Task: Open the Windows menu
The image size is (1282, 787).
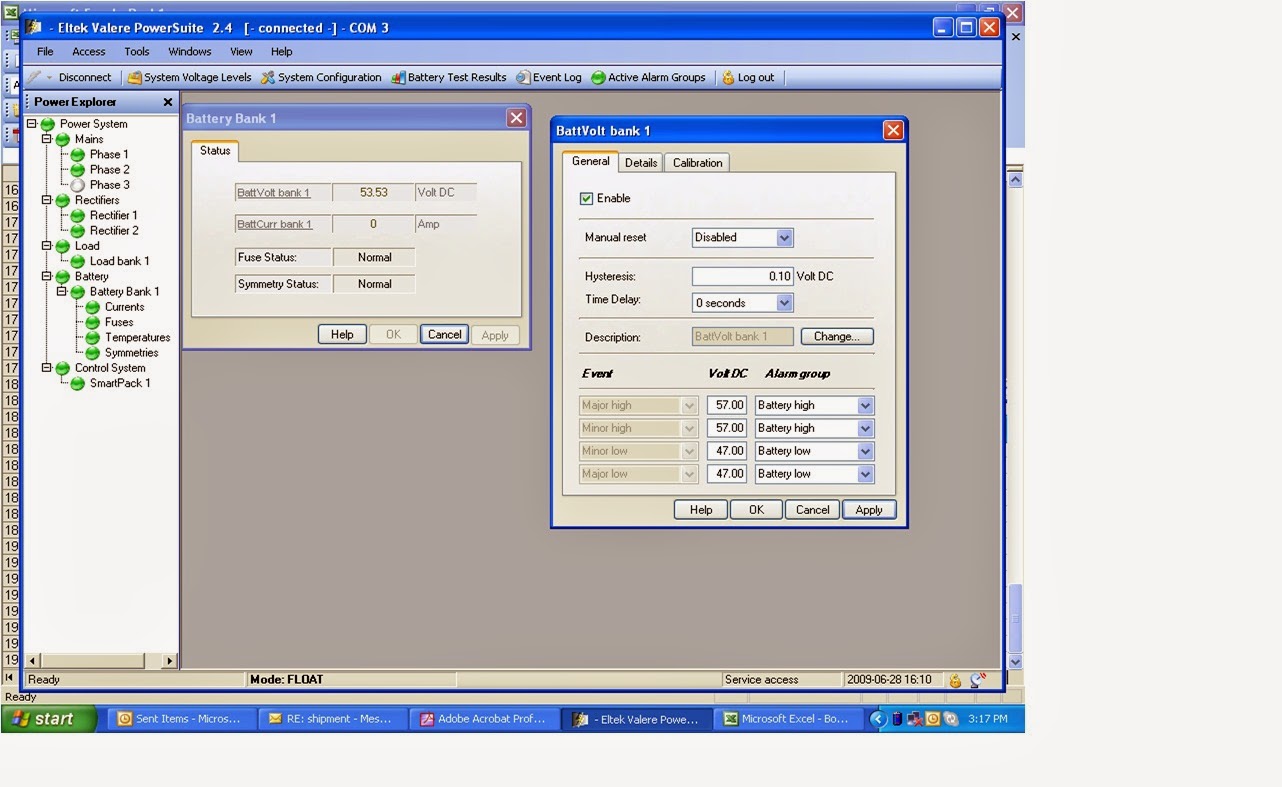Action: pyautogui.click(x=190, y=52)
